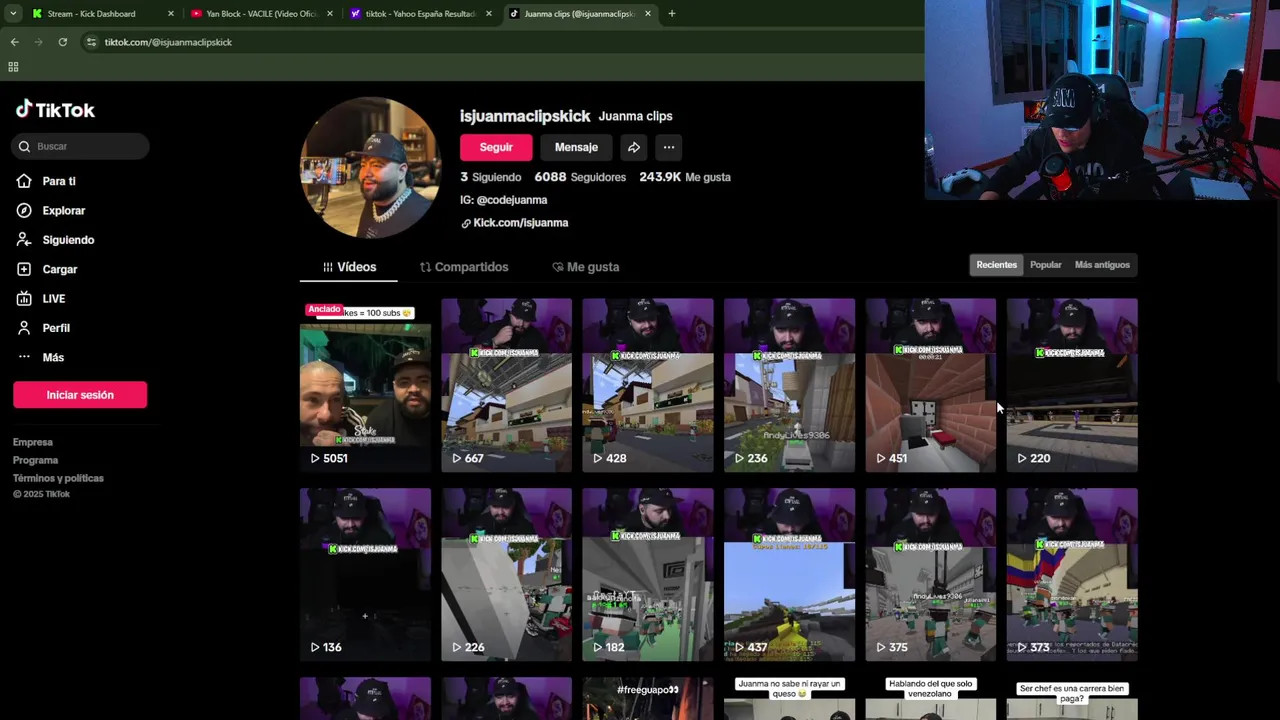This screenshot has height=720, width=1280.
Task: Open the video with 136 views
Action: tap(365, 575)
